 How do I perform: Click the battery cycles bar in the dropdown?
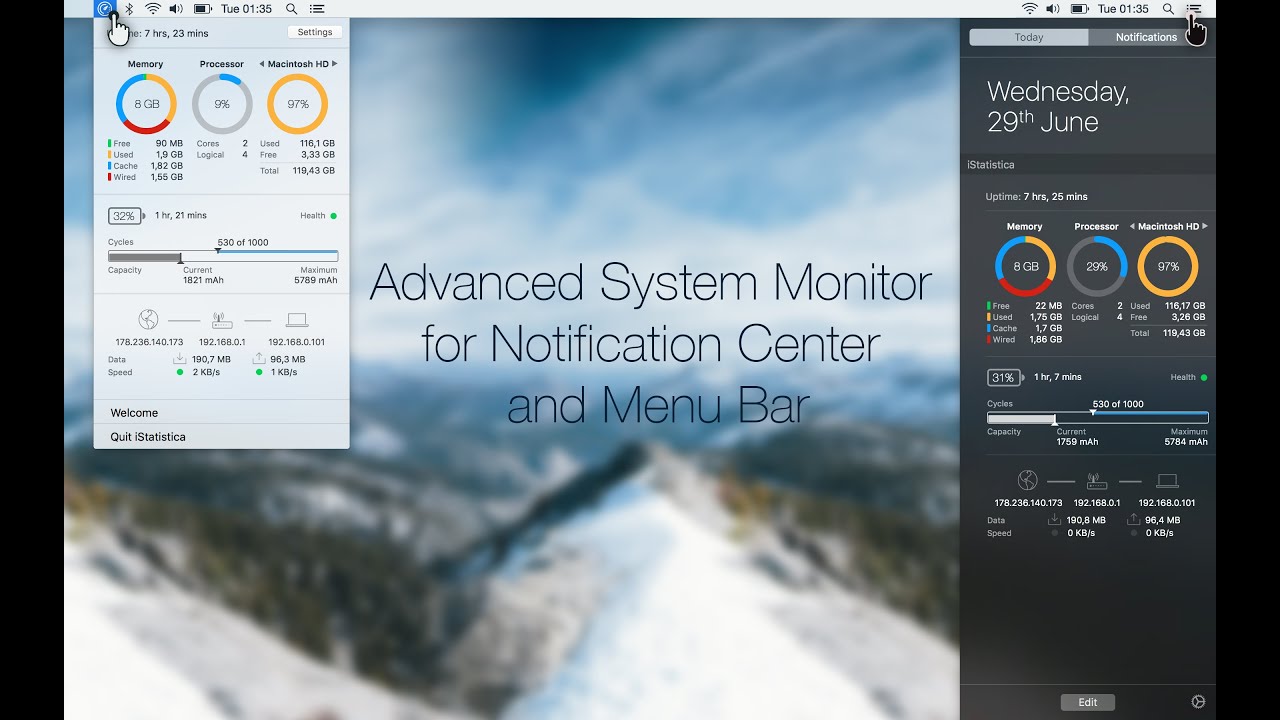pyautogui.click(x=223, y=257)
